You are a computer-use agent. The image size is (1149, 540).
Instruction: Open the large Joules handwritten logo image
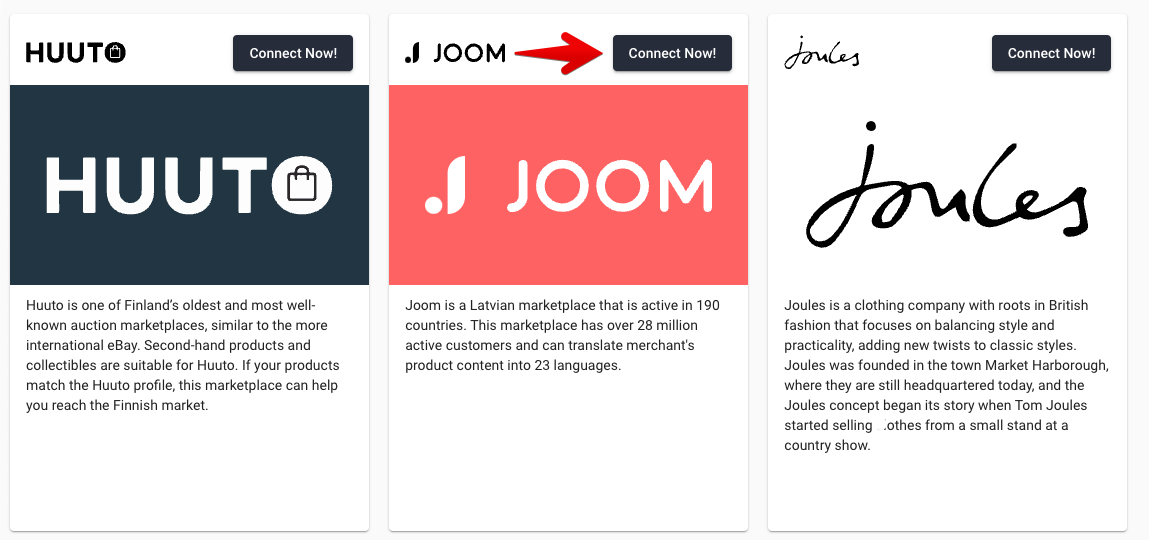[x=947, y=185]
